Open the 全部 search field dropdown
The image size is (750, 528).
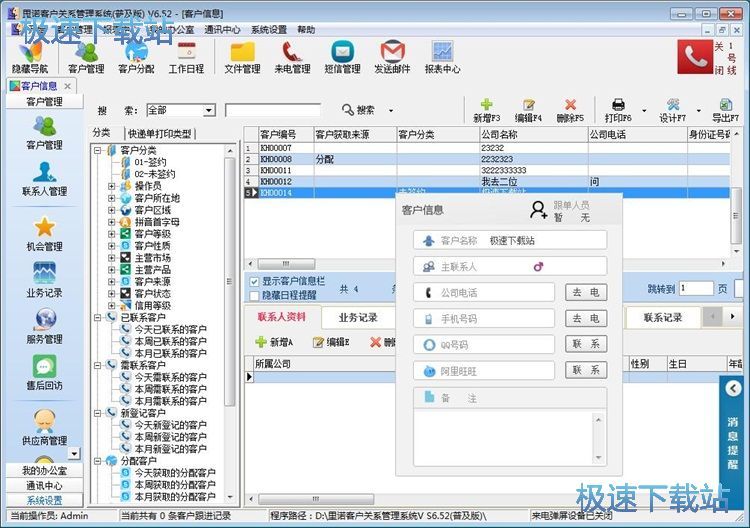[x=209, y=110]
